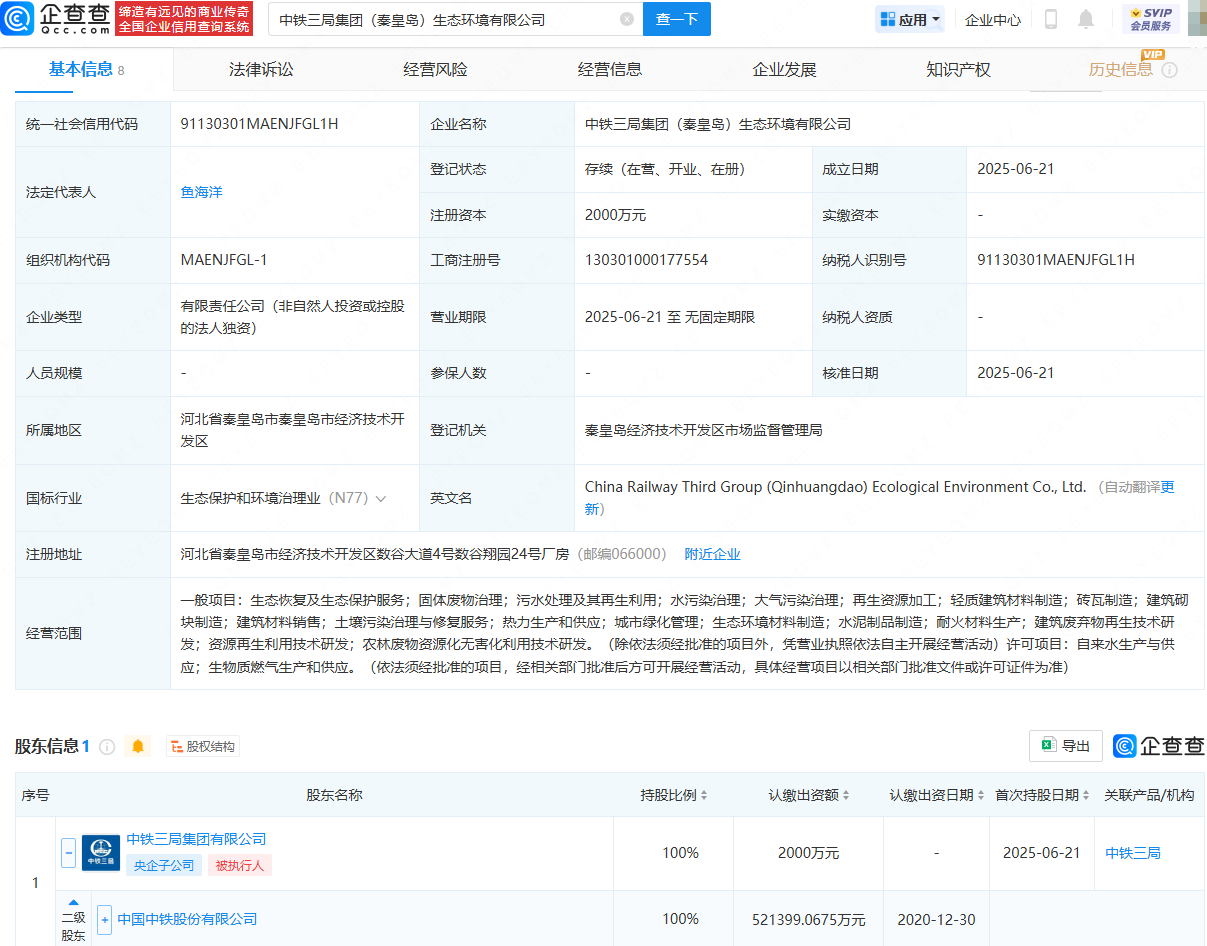
Task: Click the 企查查 logo beside export button
Action: click(x=1159, y=746)
